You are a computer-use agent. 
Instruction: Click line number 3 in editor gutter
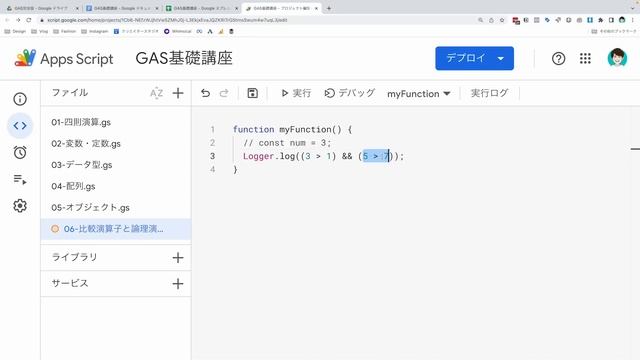pos(212,156)
